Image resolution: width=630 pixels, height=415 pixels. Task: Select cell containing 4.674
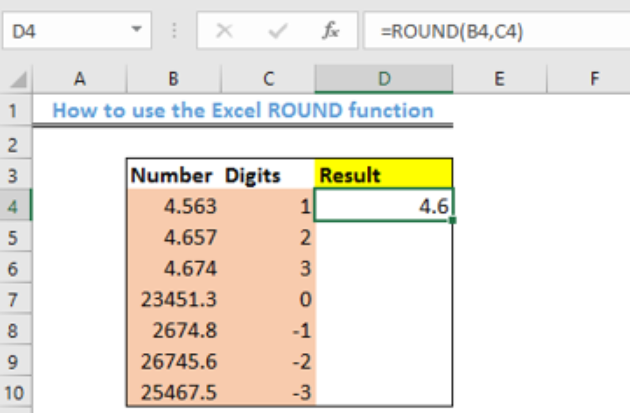click(174, 268)
